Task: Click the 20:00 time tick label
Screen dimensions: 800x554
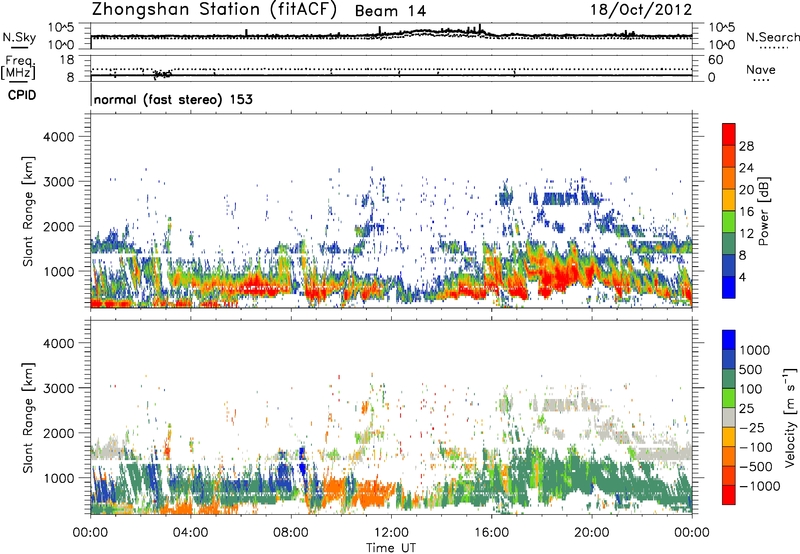Action: click(591, 533)
